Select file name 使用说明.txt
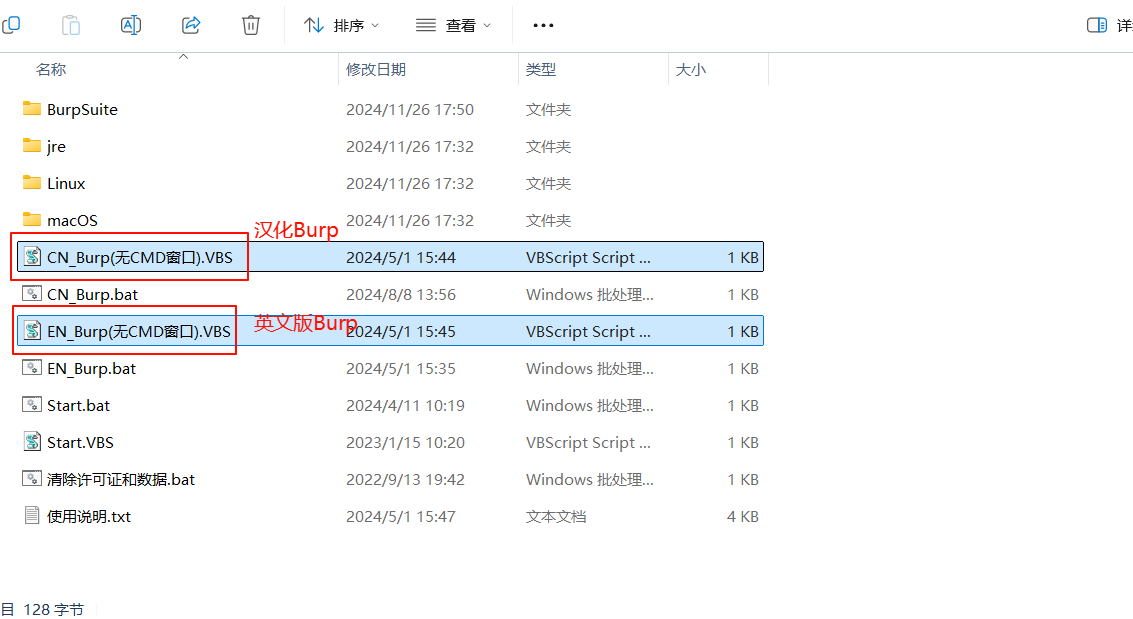The width and height of the screenshot is (1133, 619). (x=89, y=516)
